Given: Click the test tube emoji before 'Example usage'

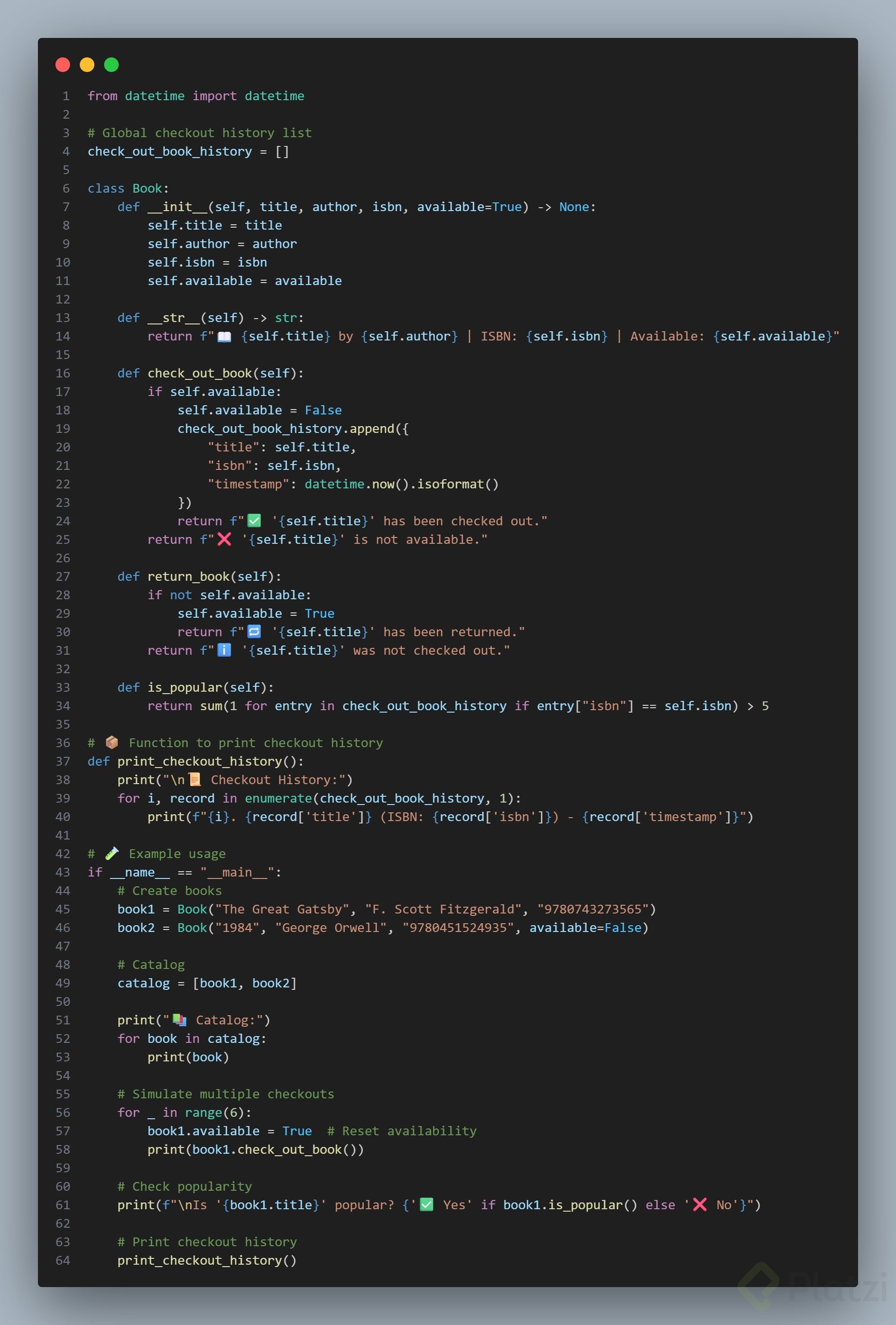Looking at the screenshot, I should (112, 854).
